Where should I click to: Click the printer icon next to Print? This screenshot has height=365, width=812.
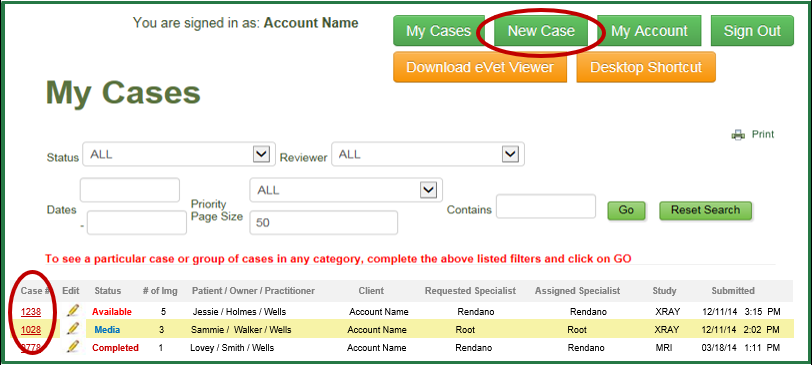pos(738,135)
